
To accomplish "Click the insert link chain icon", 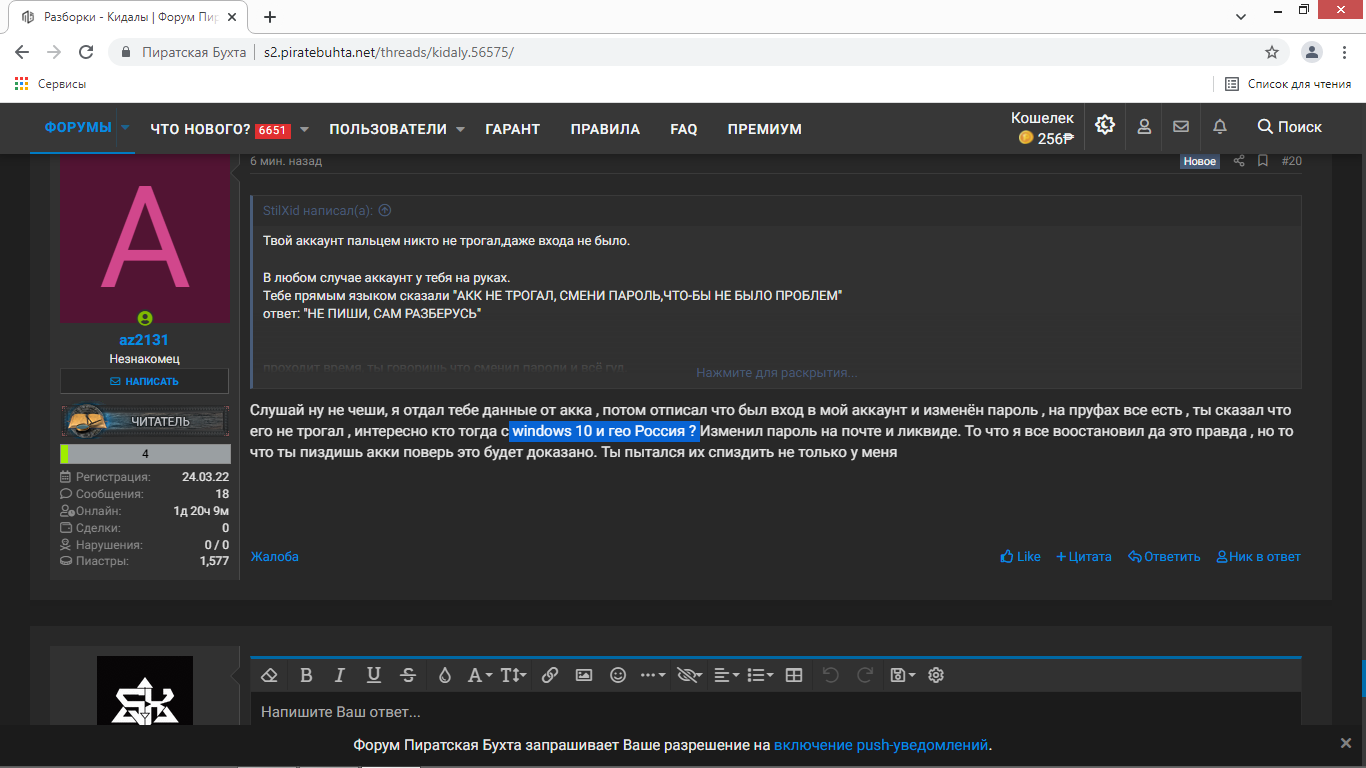I will click(549, 675).
